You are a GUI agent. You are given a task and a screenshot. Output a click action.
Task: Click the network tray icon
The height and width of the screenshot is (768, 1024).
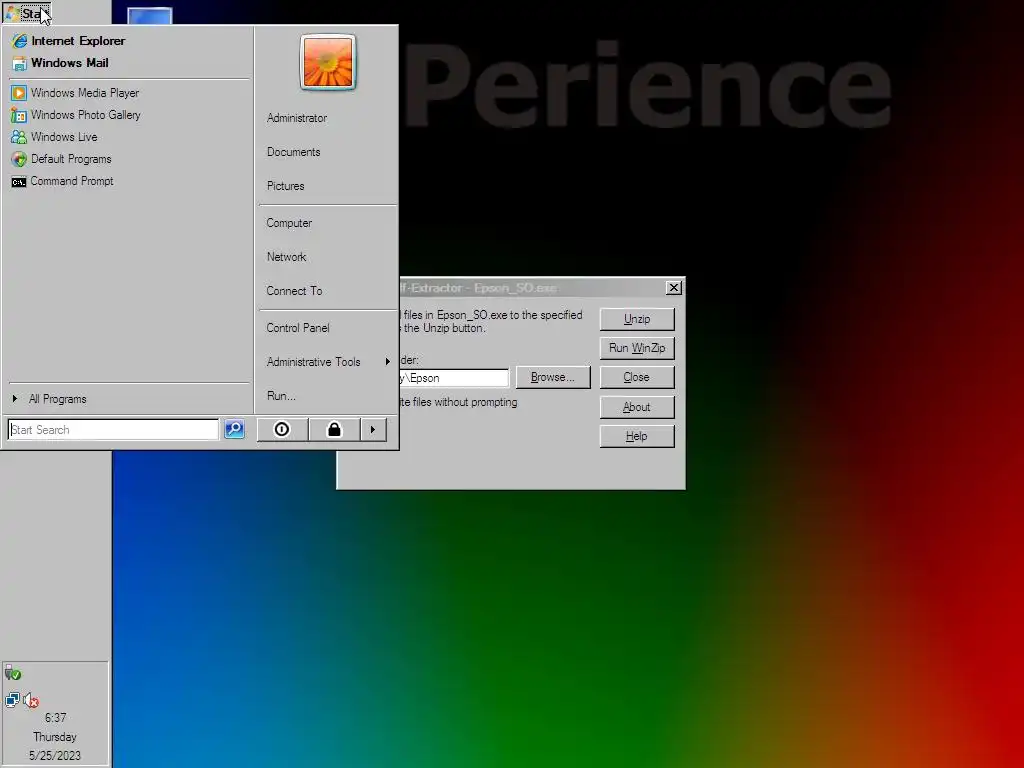tap(12, 700)
